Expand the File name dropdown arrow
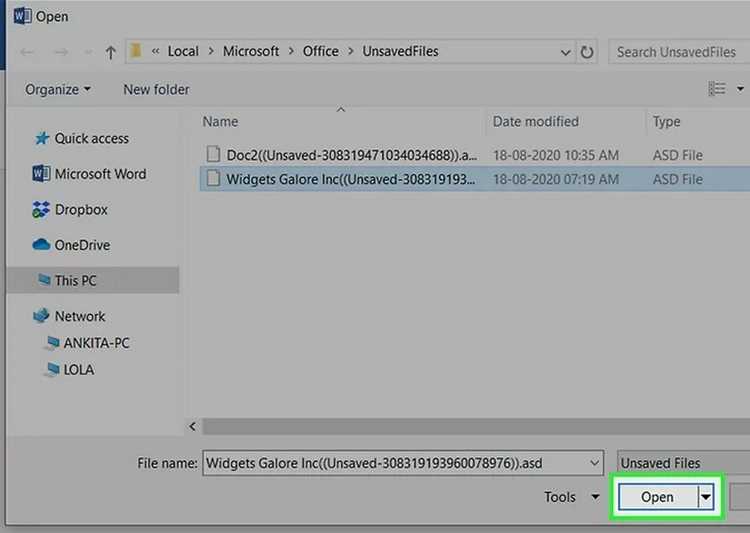The height and width of the screenshot is (533, 750). tap(594, 463)
